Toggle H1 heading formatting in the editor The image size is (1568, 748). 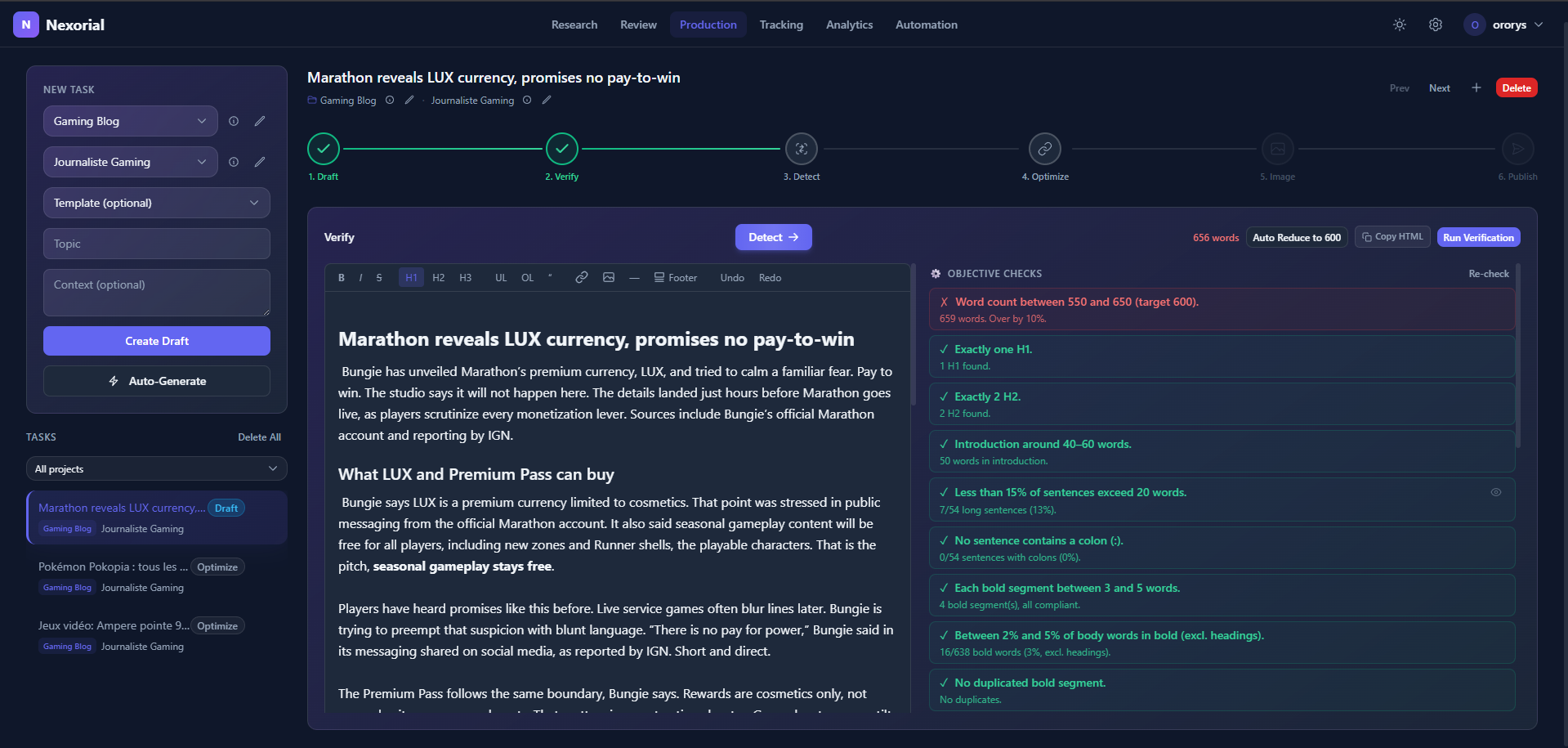(411, 278)
